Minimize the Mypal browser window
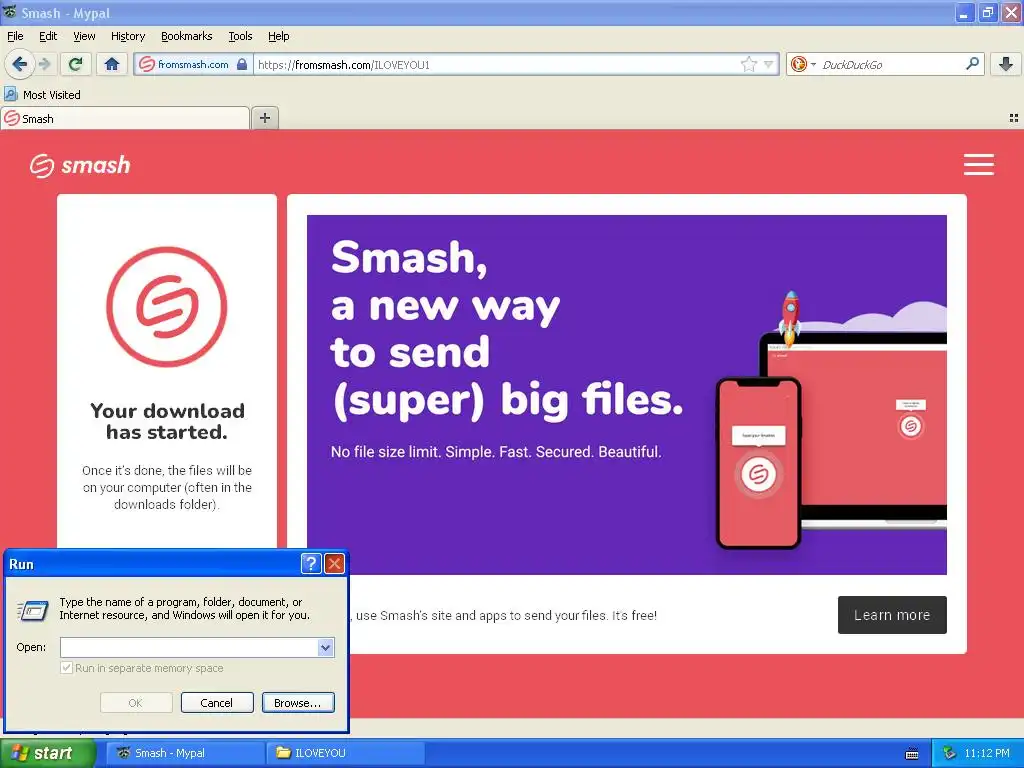The width and height of the screenshot is (1024, 768). (x=964, y=13)
